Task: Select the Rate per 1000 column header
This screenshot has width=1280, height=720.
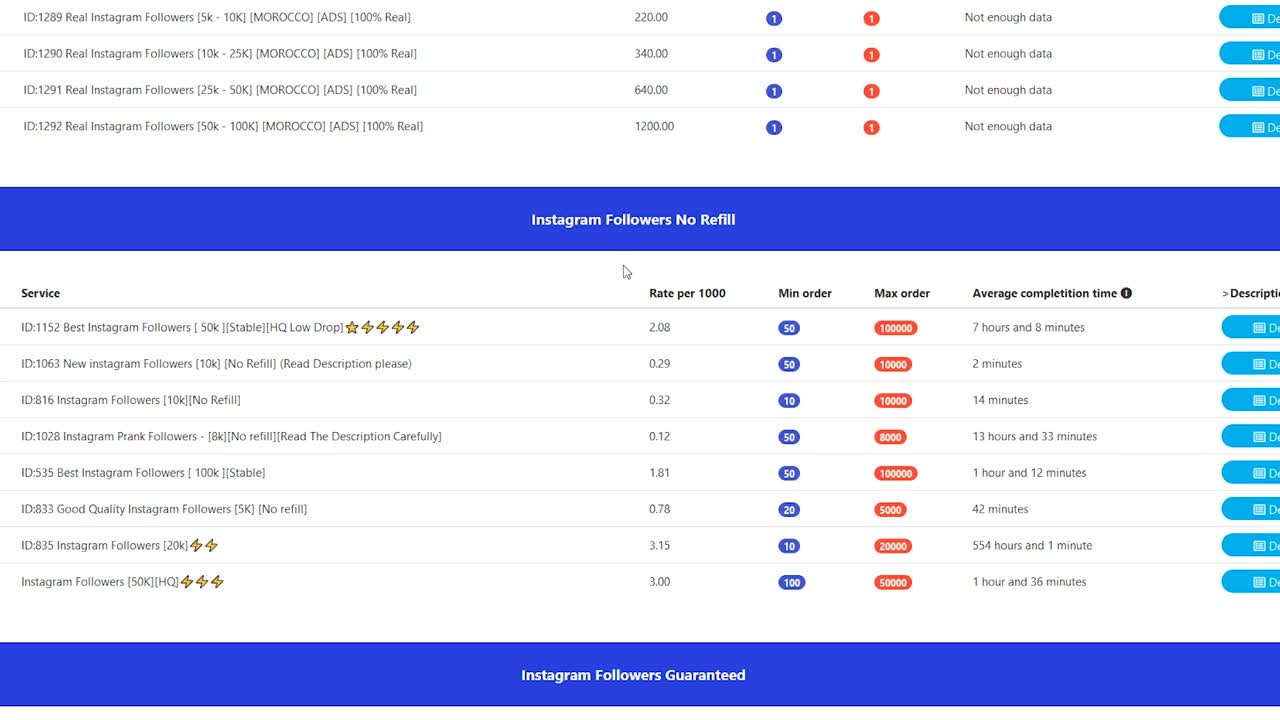Action: click(x=687, y=293)
